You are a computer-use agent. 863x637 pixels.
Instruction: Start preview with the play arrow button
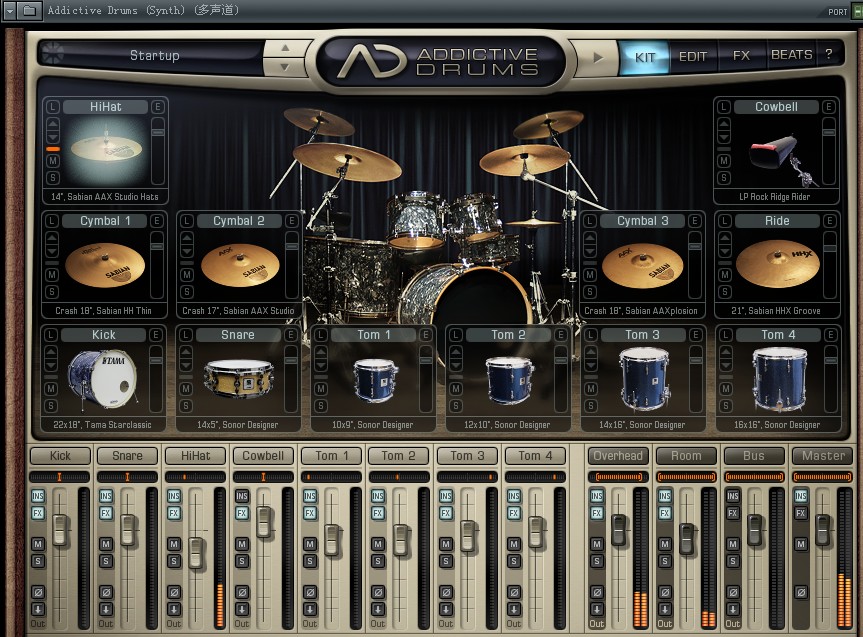(598, 57)
